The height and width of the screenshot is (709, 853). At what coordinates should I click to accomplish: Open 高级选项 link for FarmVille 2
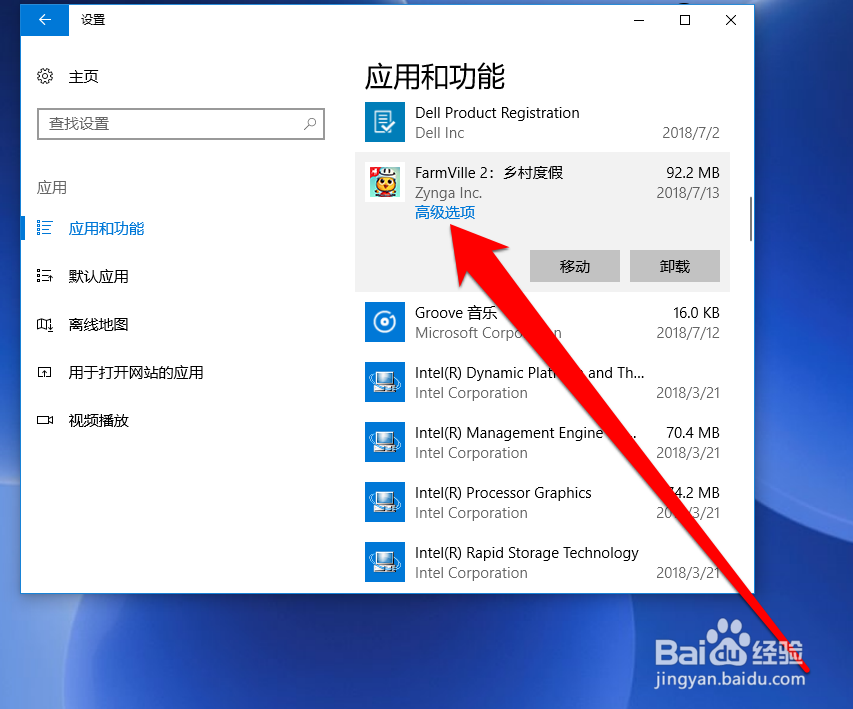coord(445,212)
